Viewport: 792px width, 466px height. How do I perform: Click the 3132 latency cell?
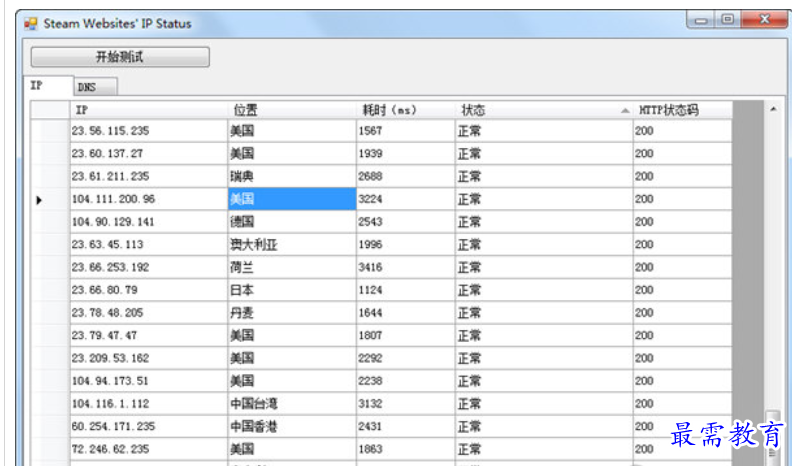pyautogui.click(x=406, y=403)
